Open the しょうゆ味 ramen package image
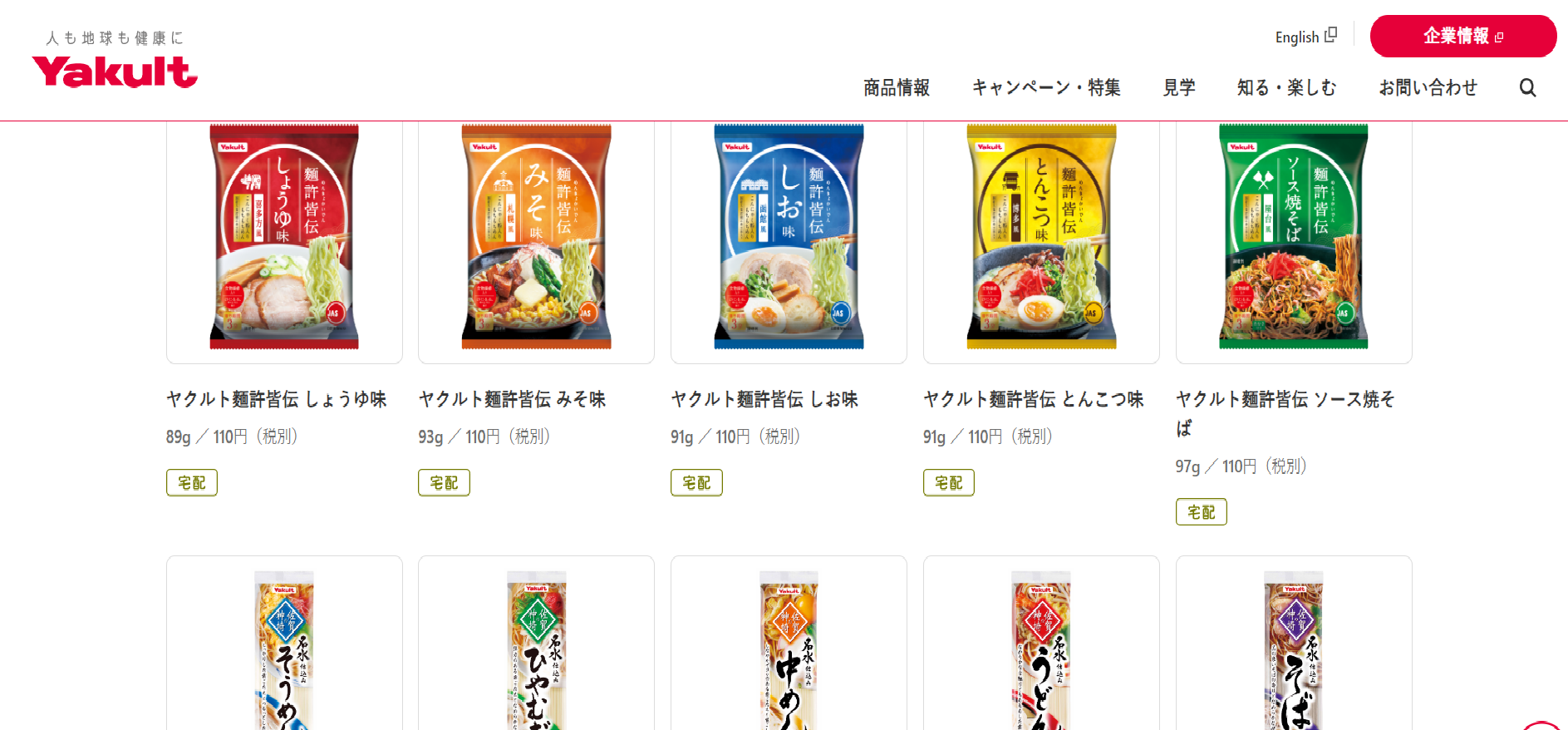Viewport: 1568px width, 730px height. coord(284,237)
